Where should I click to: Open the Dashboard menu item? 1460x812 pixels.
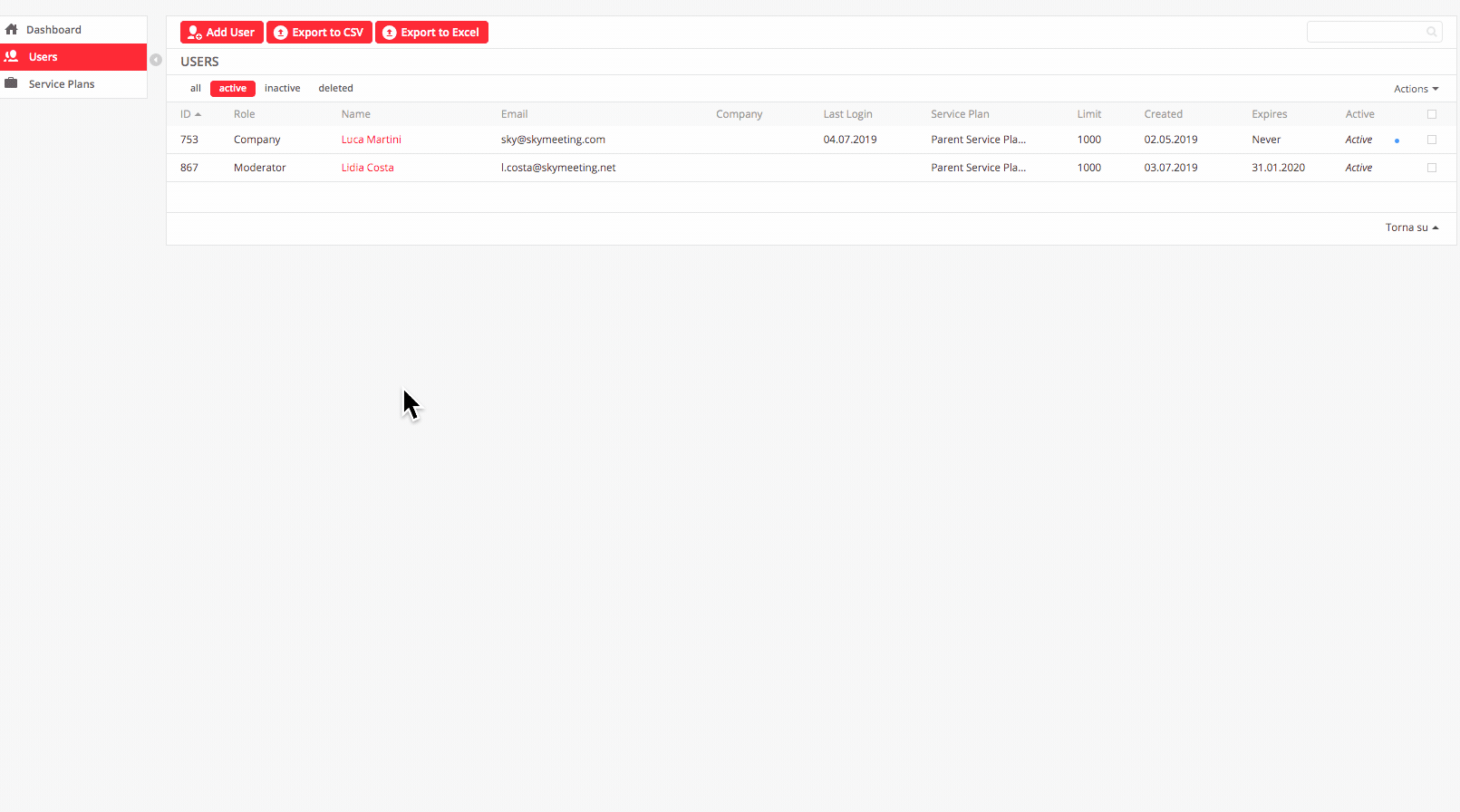[73, 29]
